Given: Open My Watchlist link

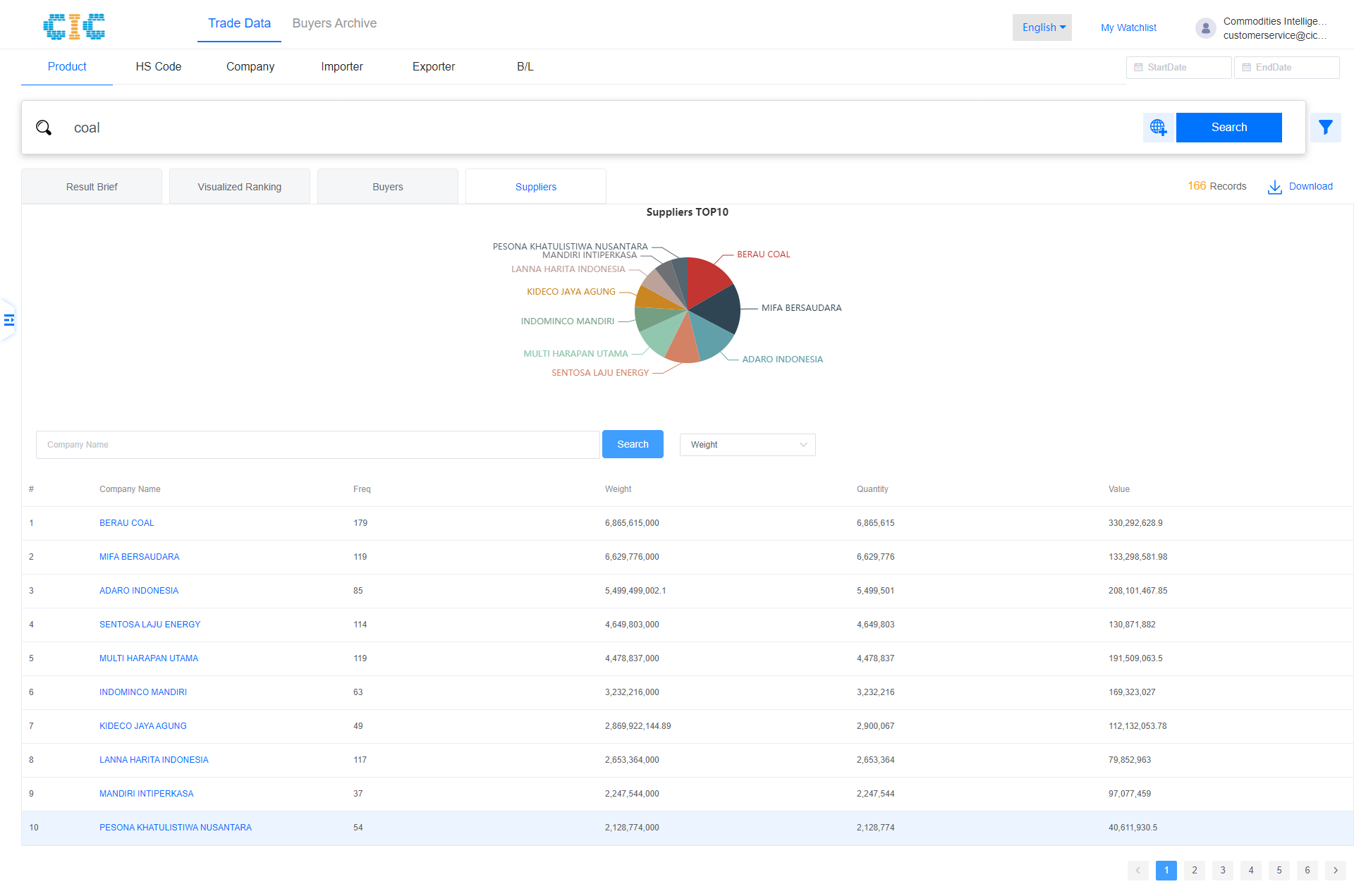Looking at the screenshot, I should [1128, 27].
